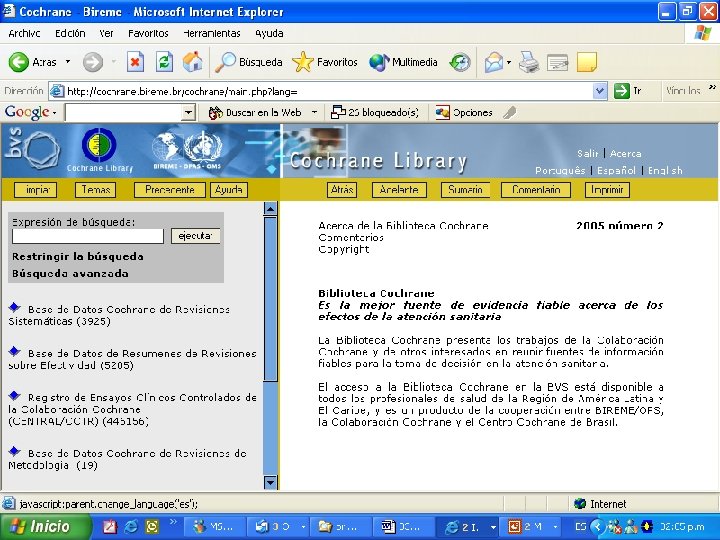Open Multimedia toolbar button
Screen dimensions: 720x540
click(x=403, y=62)
